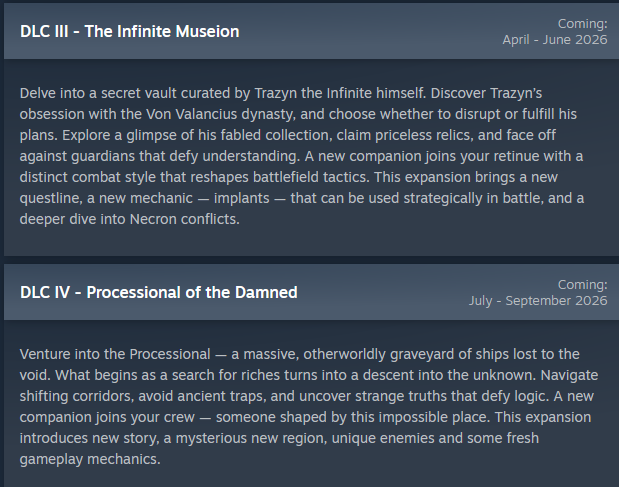
Task: Click the Coming label above April - June 2026
Action: [x=584, y=23]
